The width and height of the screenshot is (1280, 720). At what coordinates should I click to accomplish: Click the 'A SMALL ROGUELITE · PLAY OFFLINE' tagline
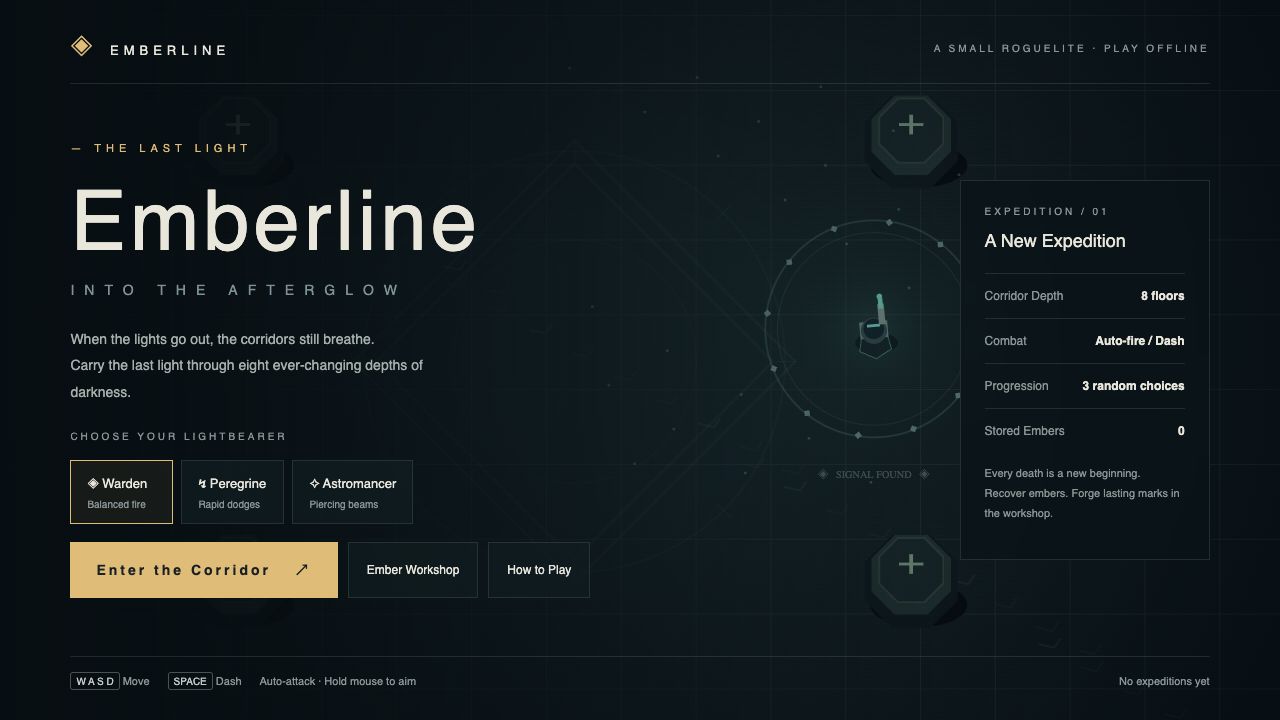tap(1071, 48)
